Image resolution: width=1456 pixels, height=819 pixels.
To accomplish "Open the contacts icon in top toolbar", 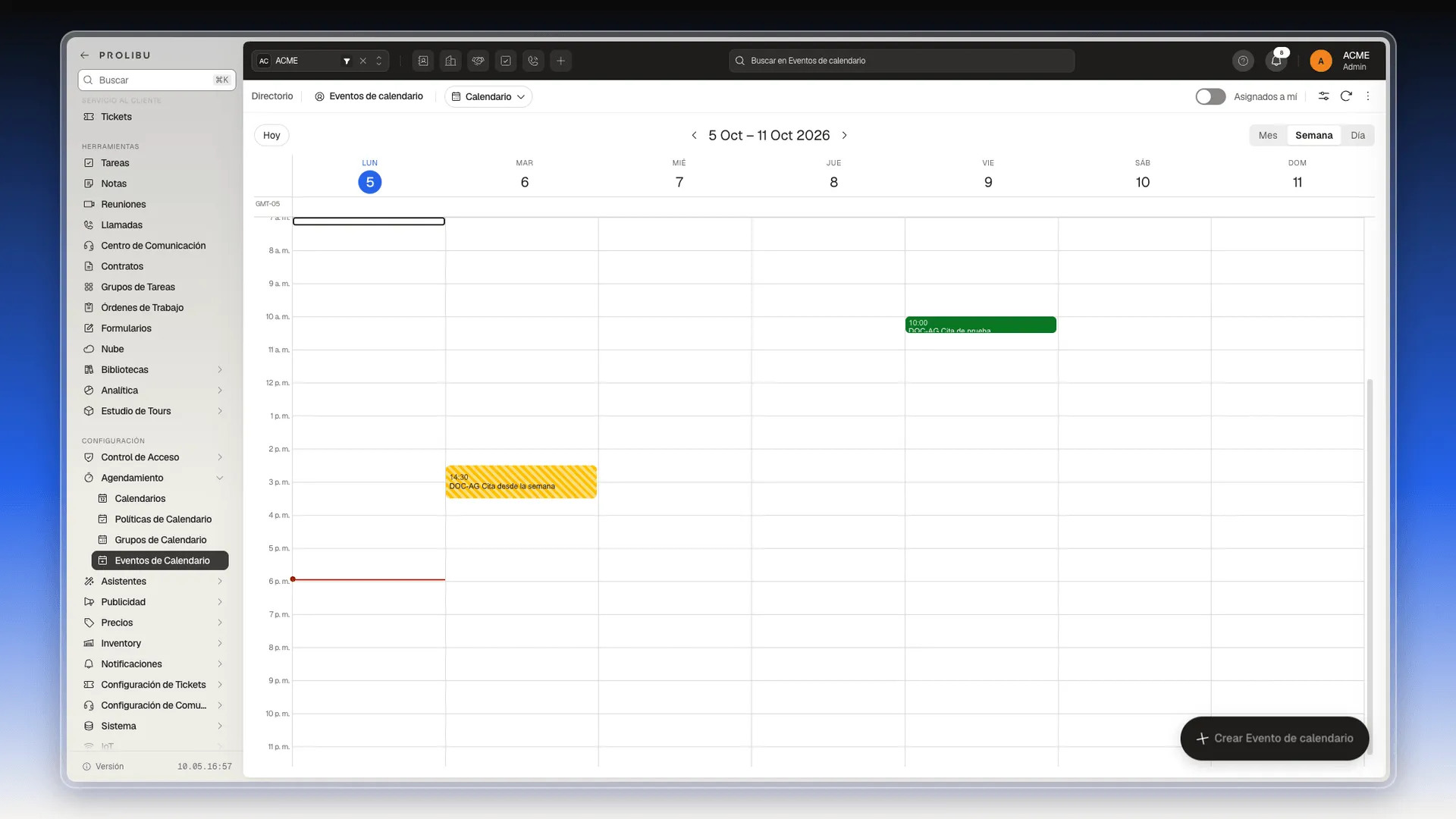I will (x=423, y=61).
